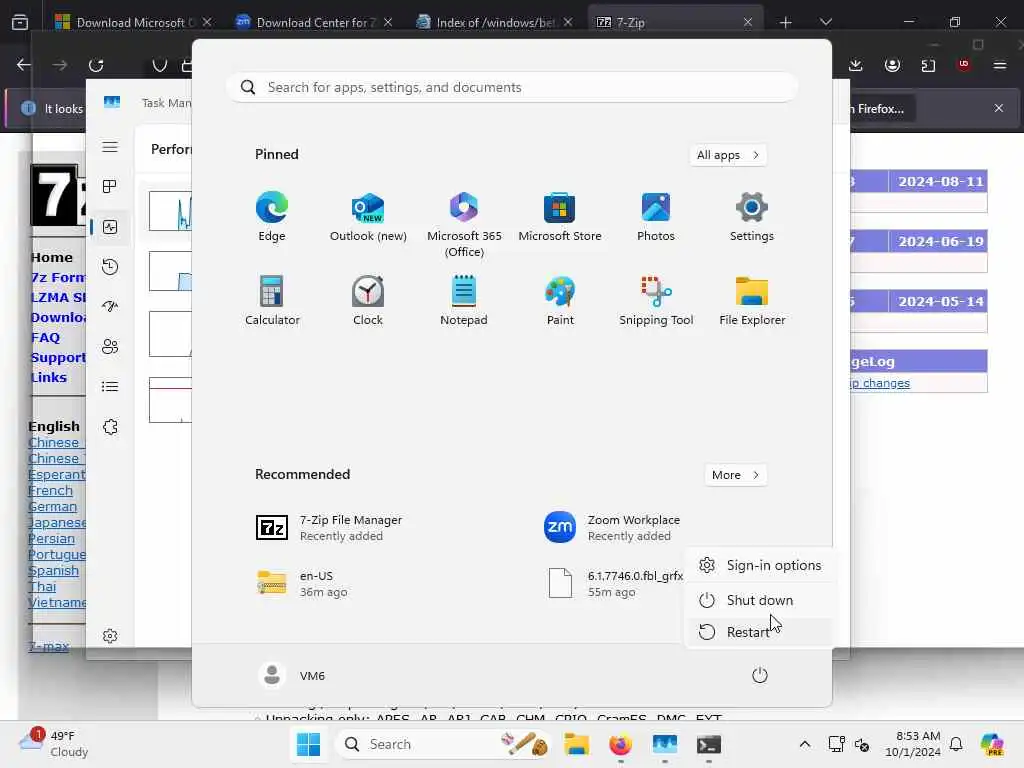1024x768 pixels.
Task: Open the Persian language link
Action: (x=52, y=539)
